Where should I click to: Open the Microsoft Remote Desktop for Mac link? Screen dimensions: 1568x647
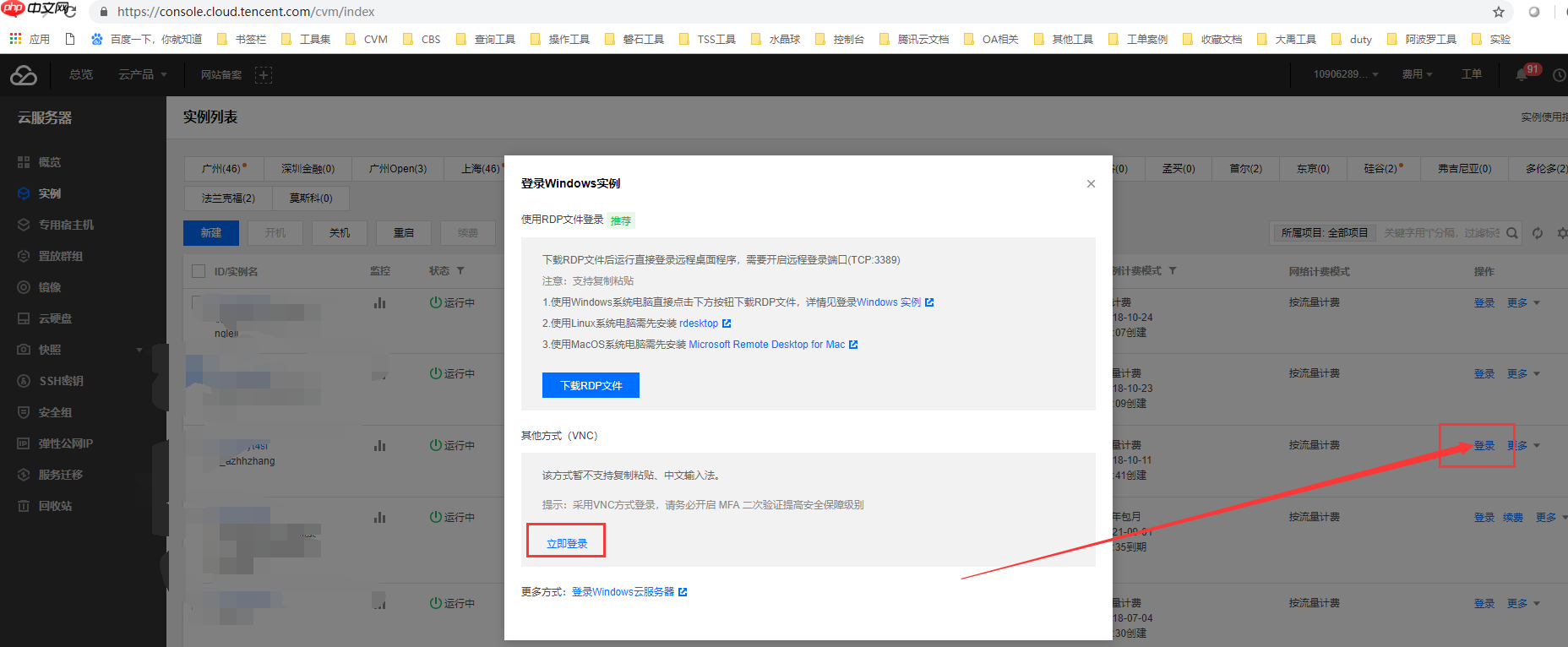click(x=767, y=345)
